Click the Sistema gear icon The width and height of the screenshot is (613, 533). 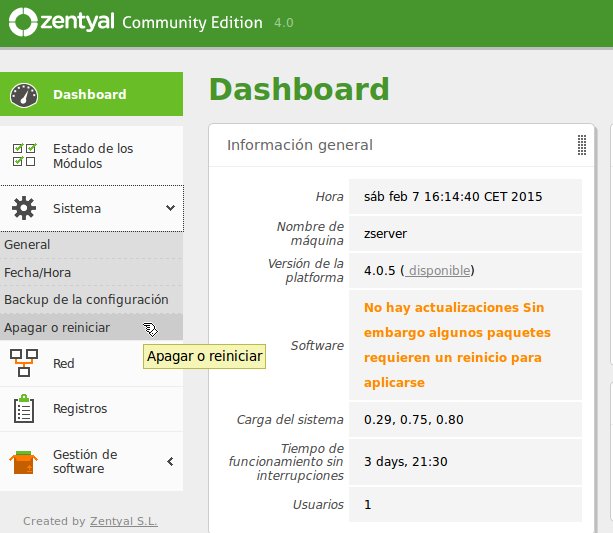[x=24, y=208]
